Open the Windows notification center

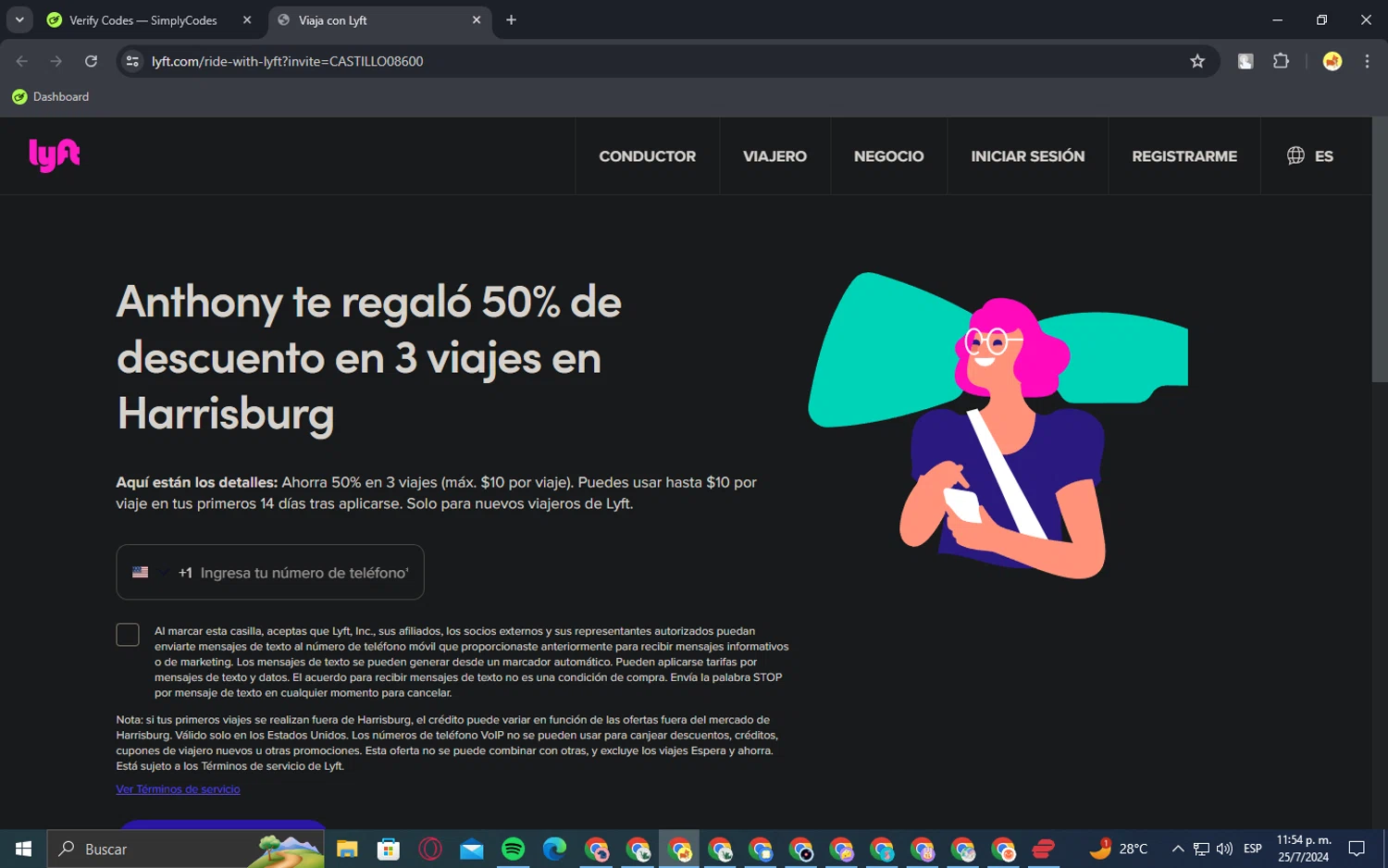(1357, 849)
